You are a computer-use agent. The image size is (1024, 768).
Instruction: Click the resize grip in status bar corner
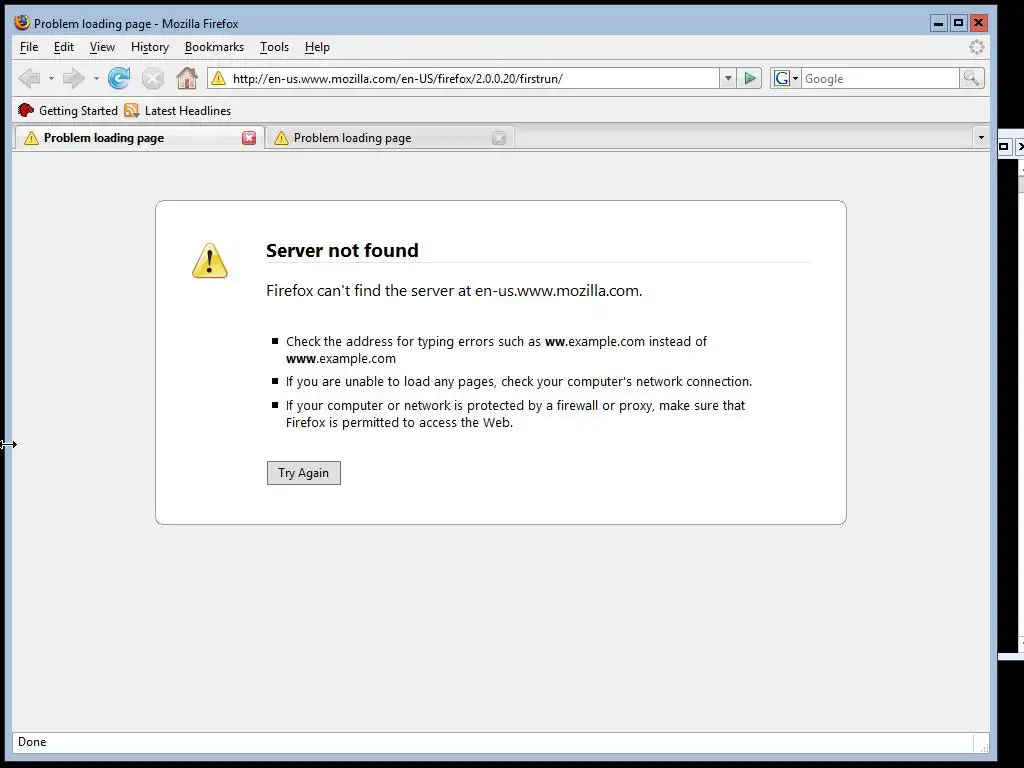(984, 746)
